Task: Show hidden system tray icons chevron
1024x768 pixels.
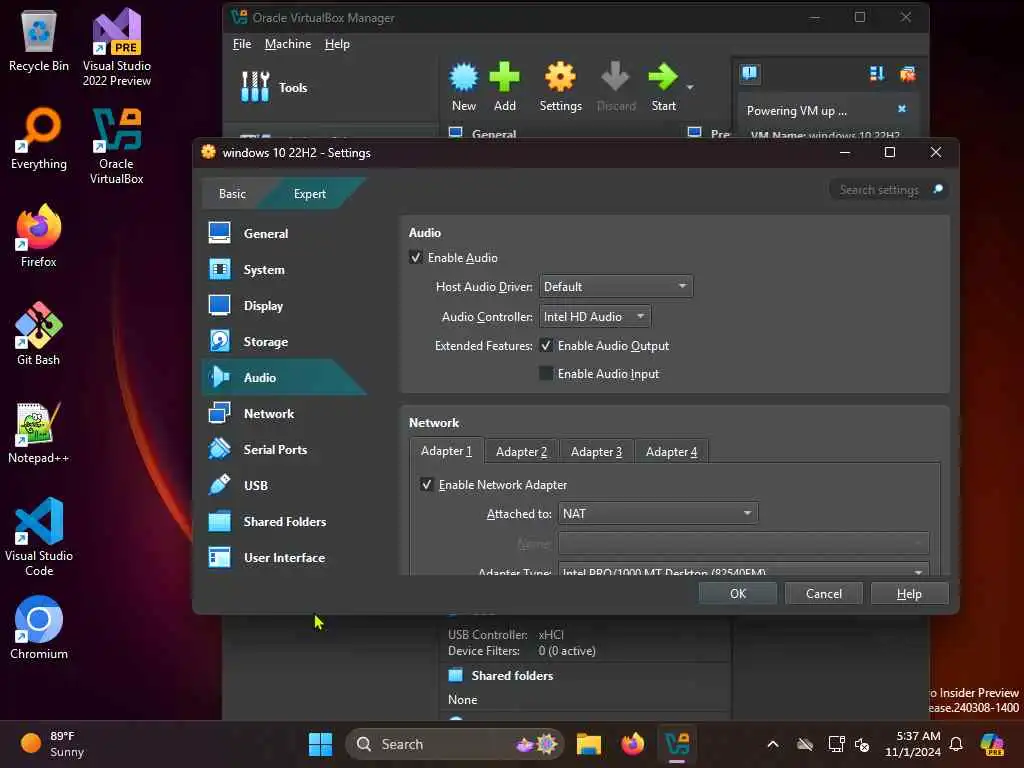Action: click(x=773, y=744)
